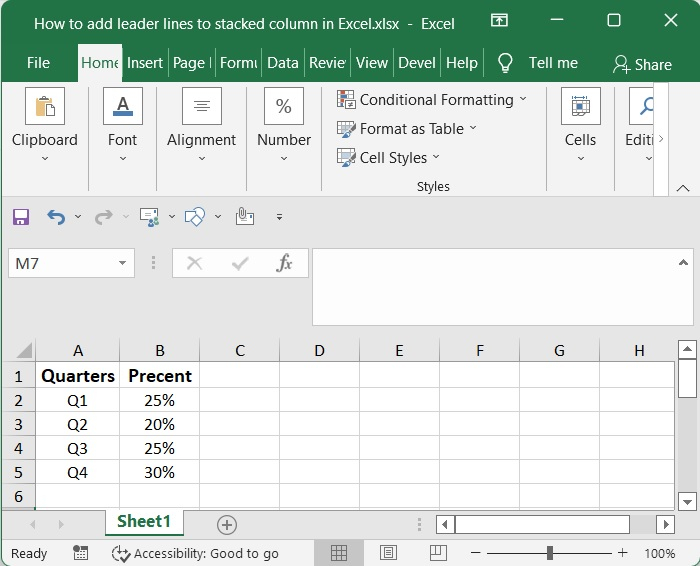
Task: Click the Insert Function fx icon
Action: (285, 263)
